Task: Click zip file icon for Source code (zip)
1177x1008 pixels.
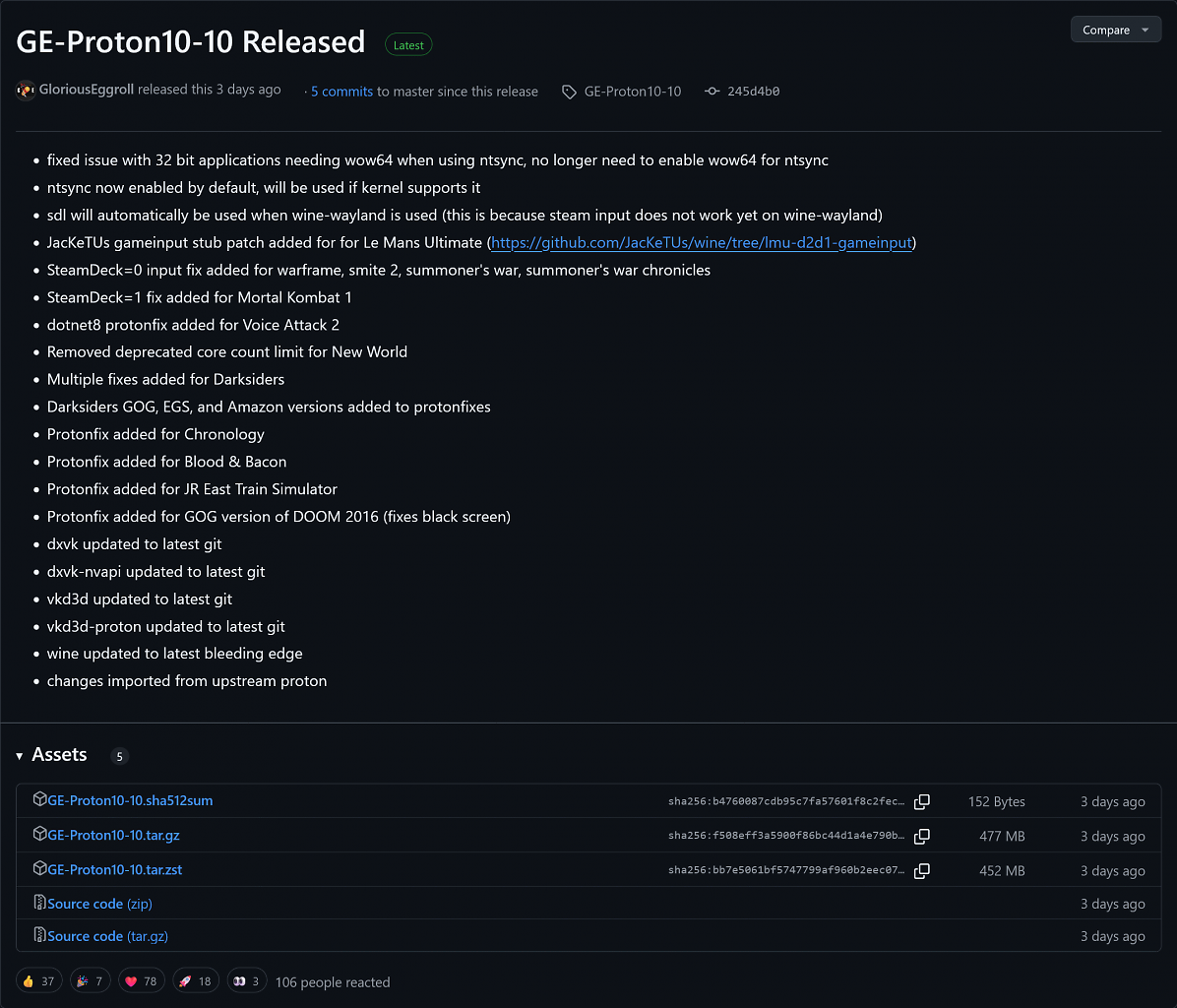Action: [x=39, y=902]
